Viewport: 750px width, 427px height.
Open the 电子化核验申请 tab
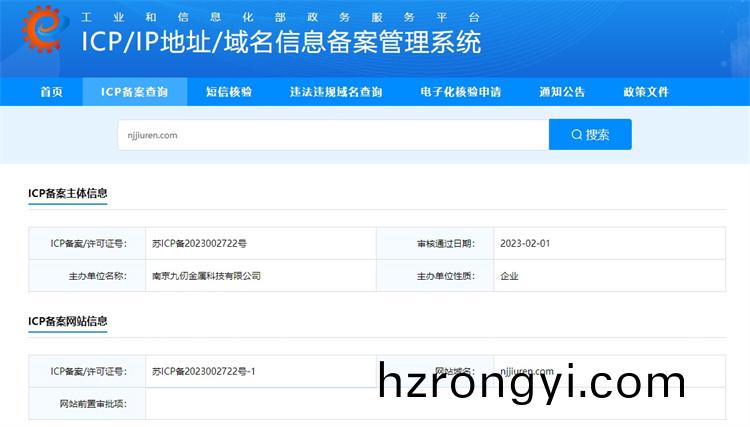(x=461, y=92)
